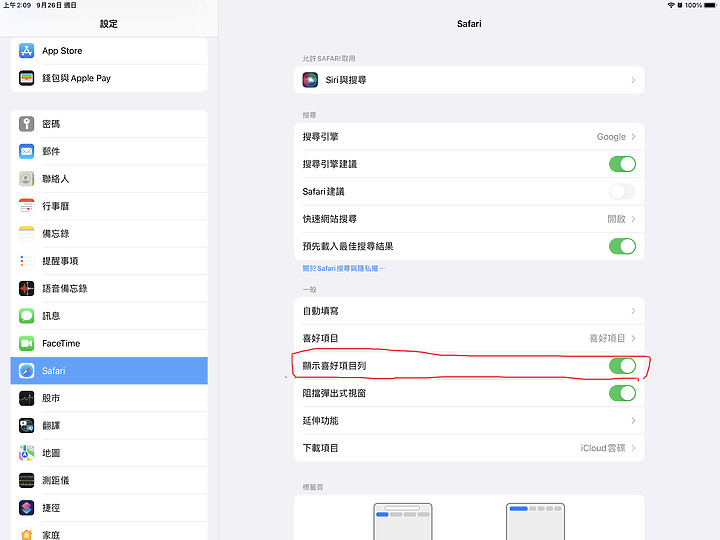The height and width of the screenshot is (540, 720).
Task: Open the Mail envelope icon
Action: pyautogui.click(x=26, y=151)
